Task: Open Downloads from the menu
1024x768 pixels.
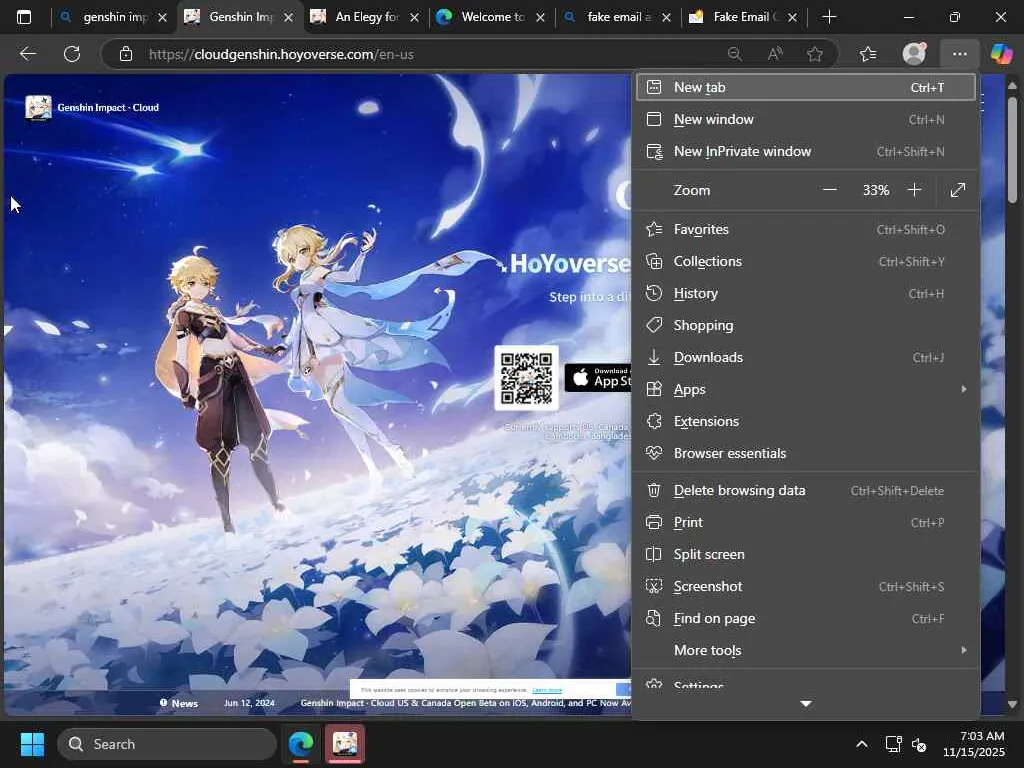Action: [806, 357]
